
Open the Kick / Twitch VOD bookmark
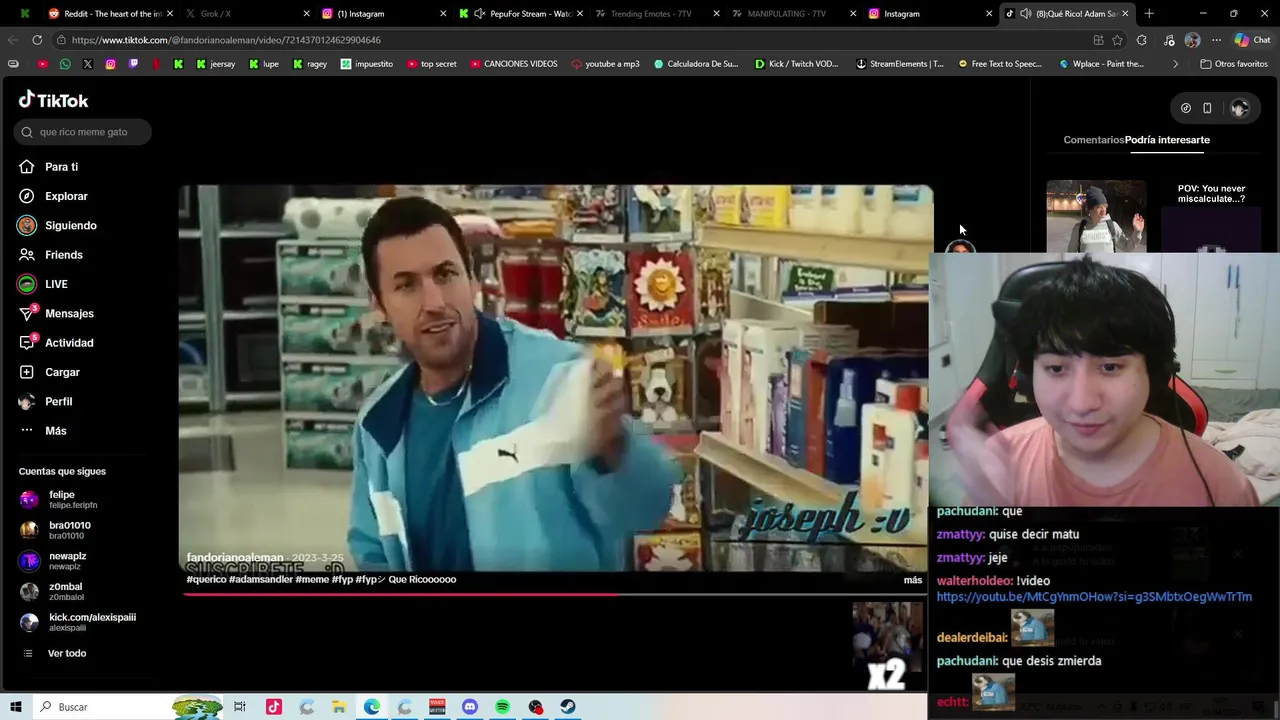(x=797, y=64)
